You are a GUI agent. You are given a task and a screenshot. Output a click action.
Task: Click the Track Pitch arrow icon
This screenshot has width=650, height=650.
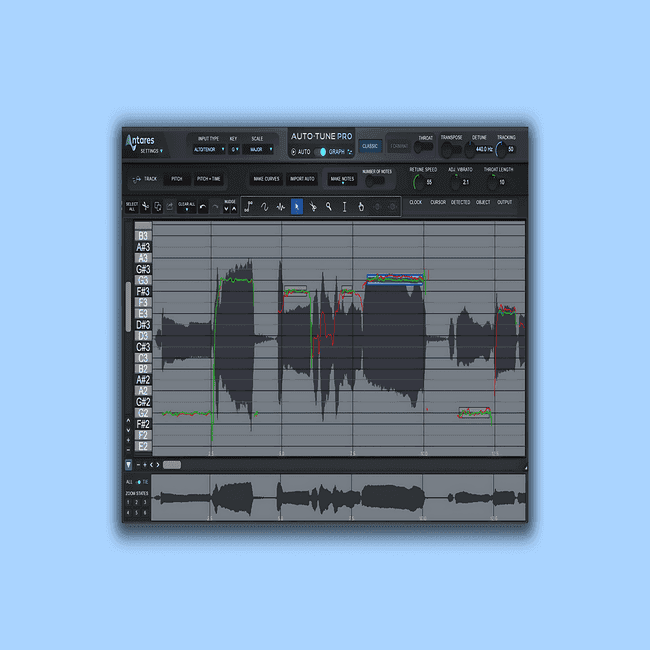[136, 179]
